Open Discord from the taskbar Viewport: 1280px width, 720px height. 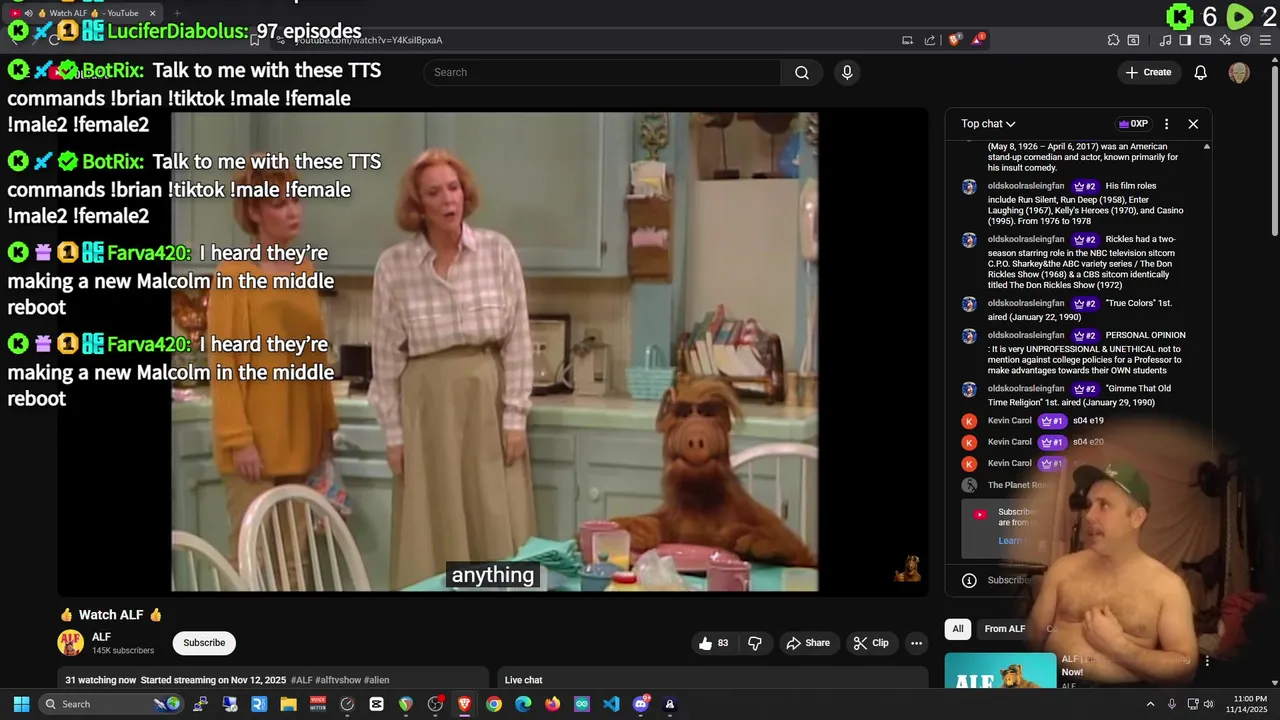(x=641, y=704)
